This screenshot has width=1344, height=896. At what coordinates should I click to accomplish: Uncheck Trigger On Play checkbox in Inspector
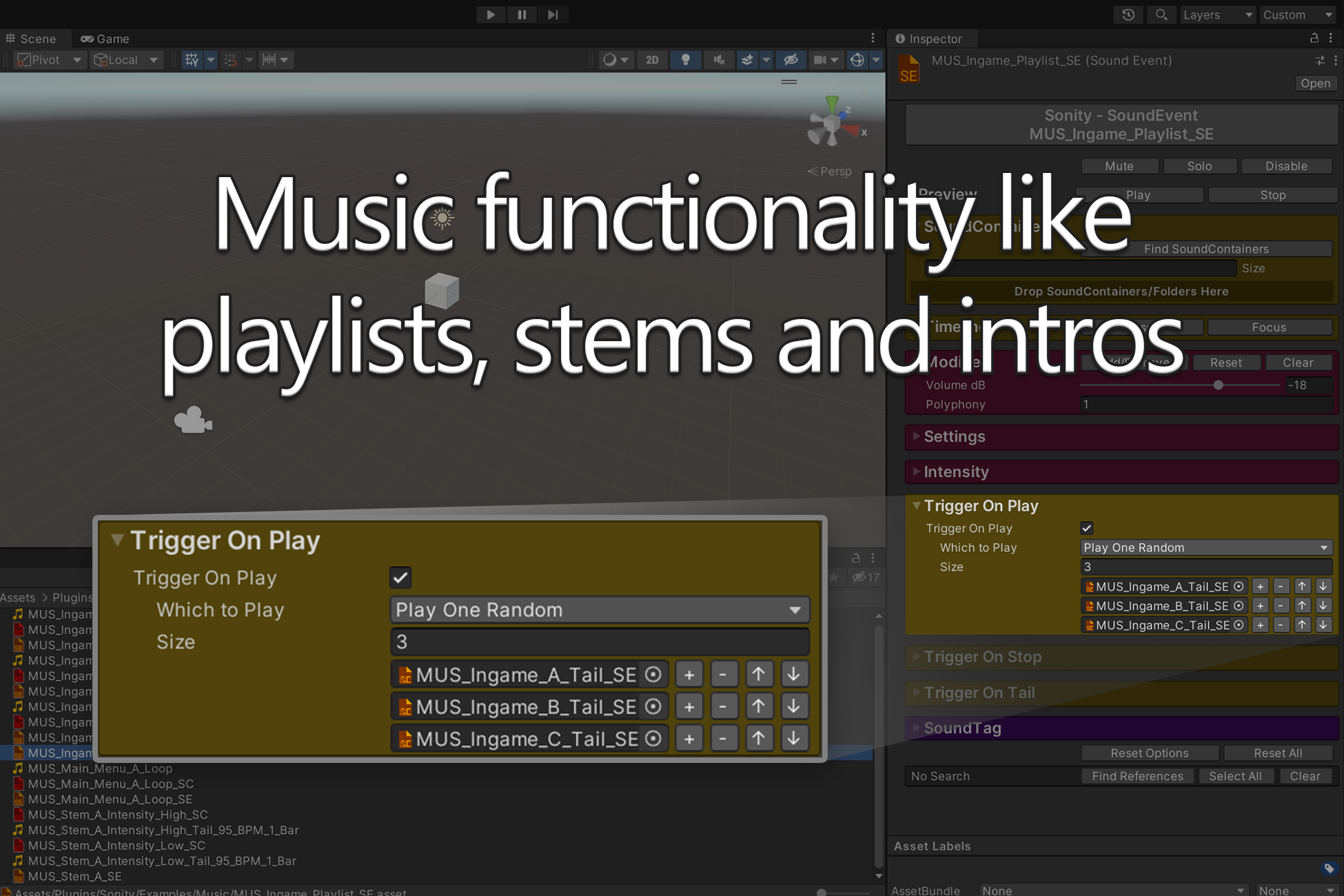pos(1087,529)
